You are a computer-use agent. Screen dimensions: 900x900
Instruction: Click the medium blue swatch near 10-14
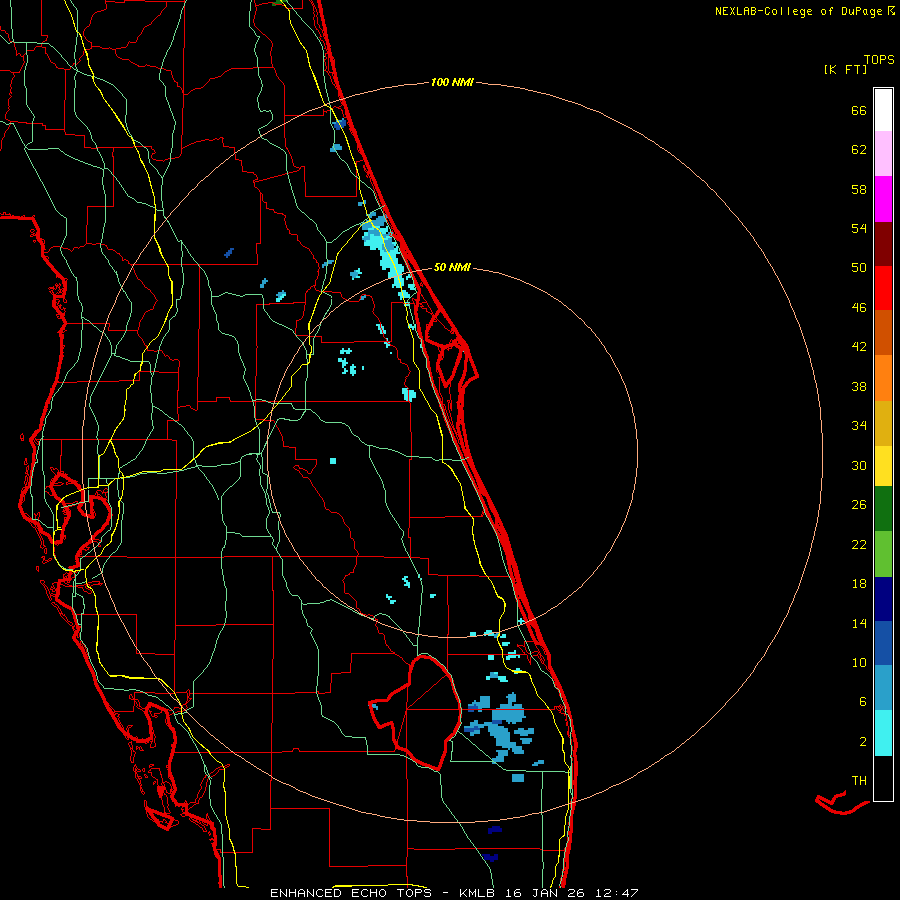coord(883,643)
